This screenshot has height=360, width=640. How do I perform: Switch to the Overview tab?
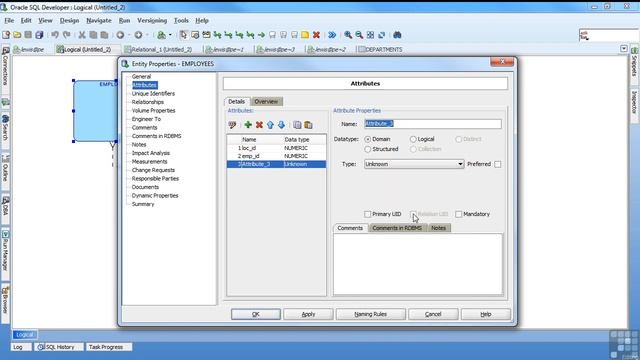[266, 101]
